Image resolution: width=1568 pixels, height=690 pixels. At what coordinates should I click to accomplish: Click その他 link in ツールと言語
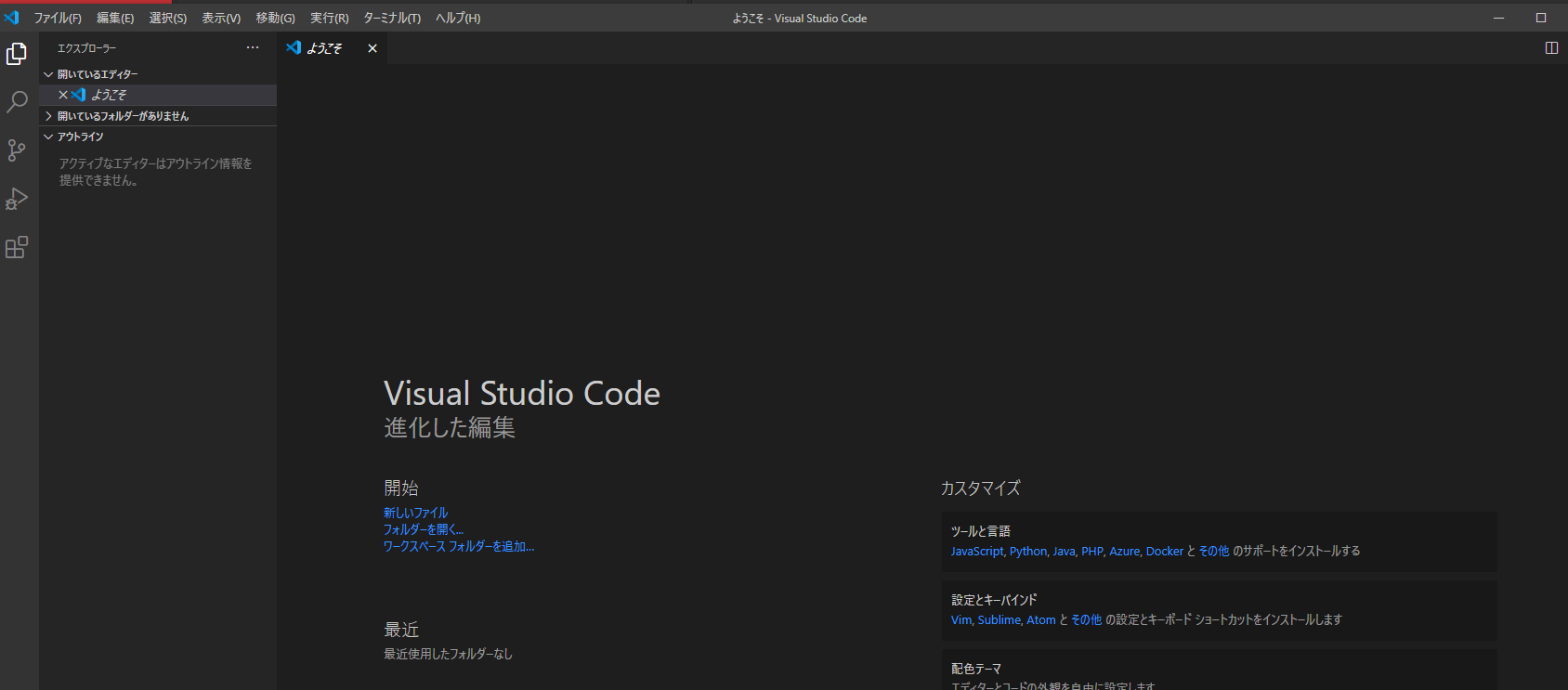[x=1214, y=552]
